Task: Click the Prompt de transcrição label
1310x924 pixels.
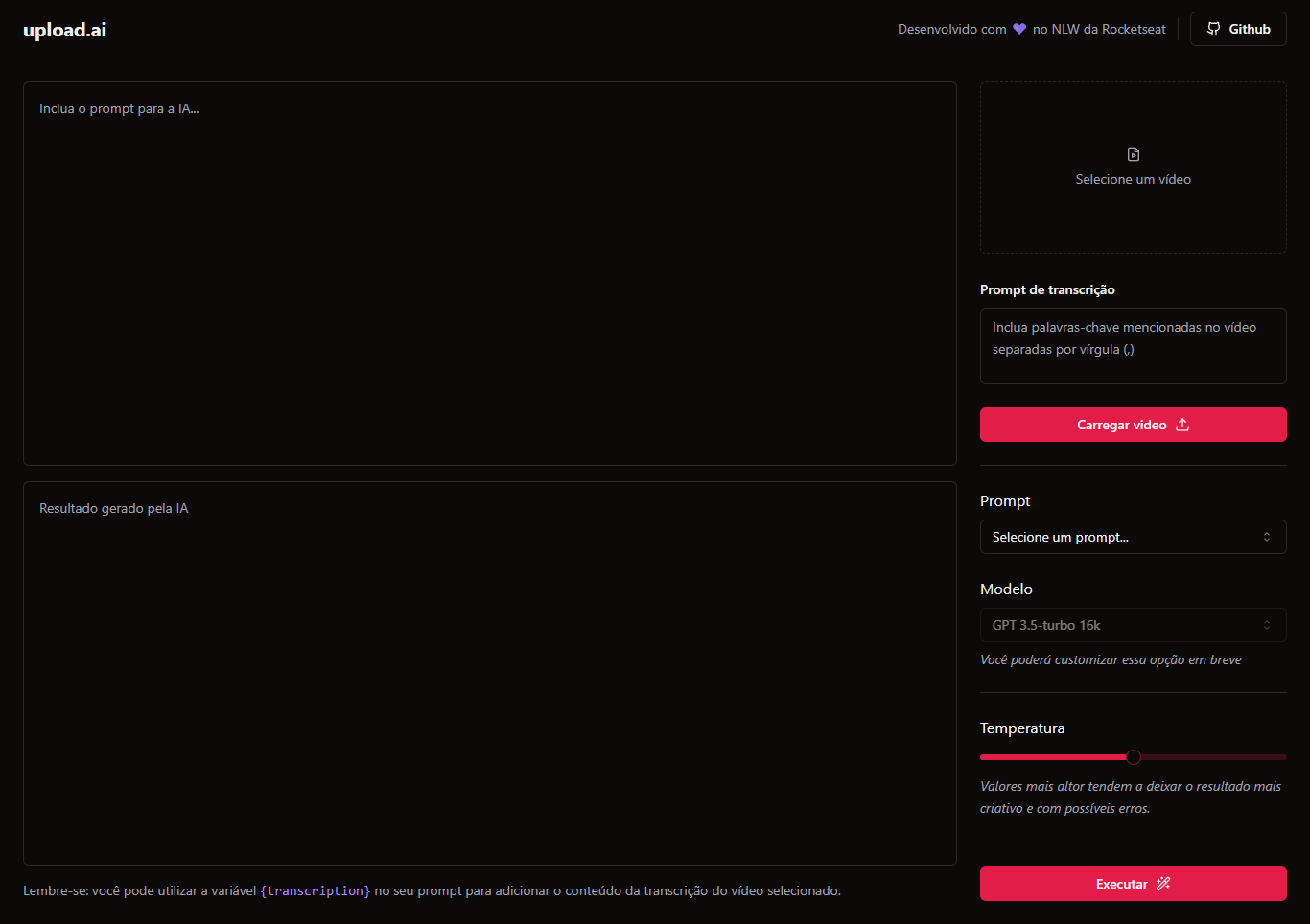Action: (1047, 289)
